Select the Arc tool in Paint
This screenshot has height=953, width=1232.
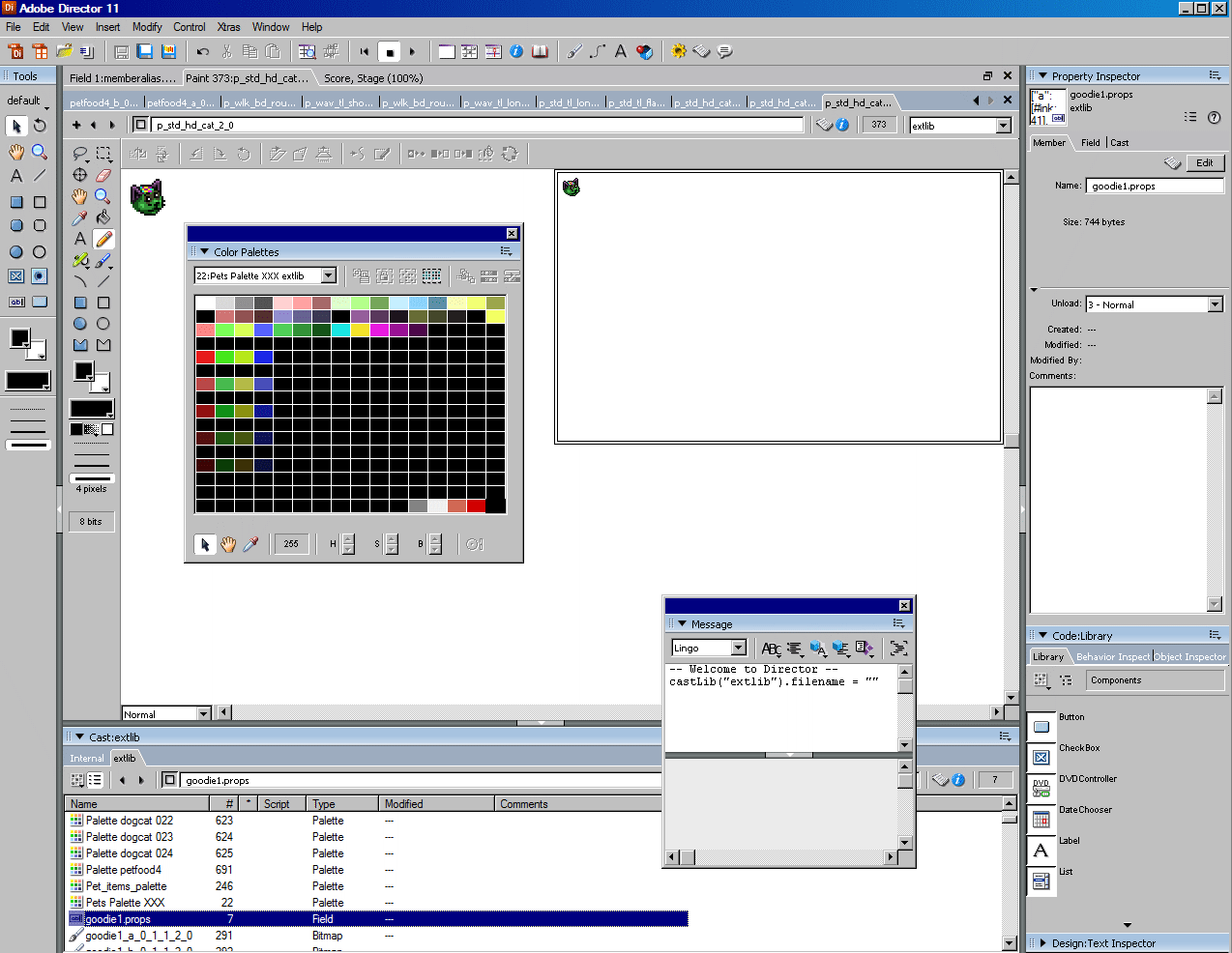80,281
